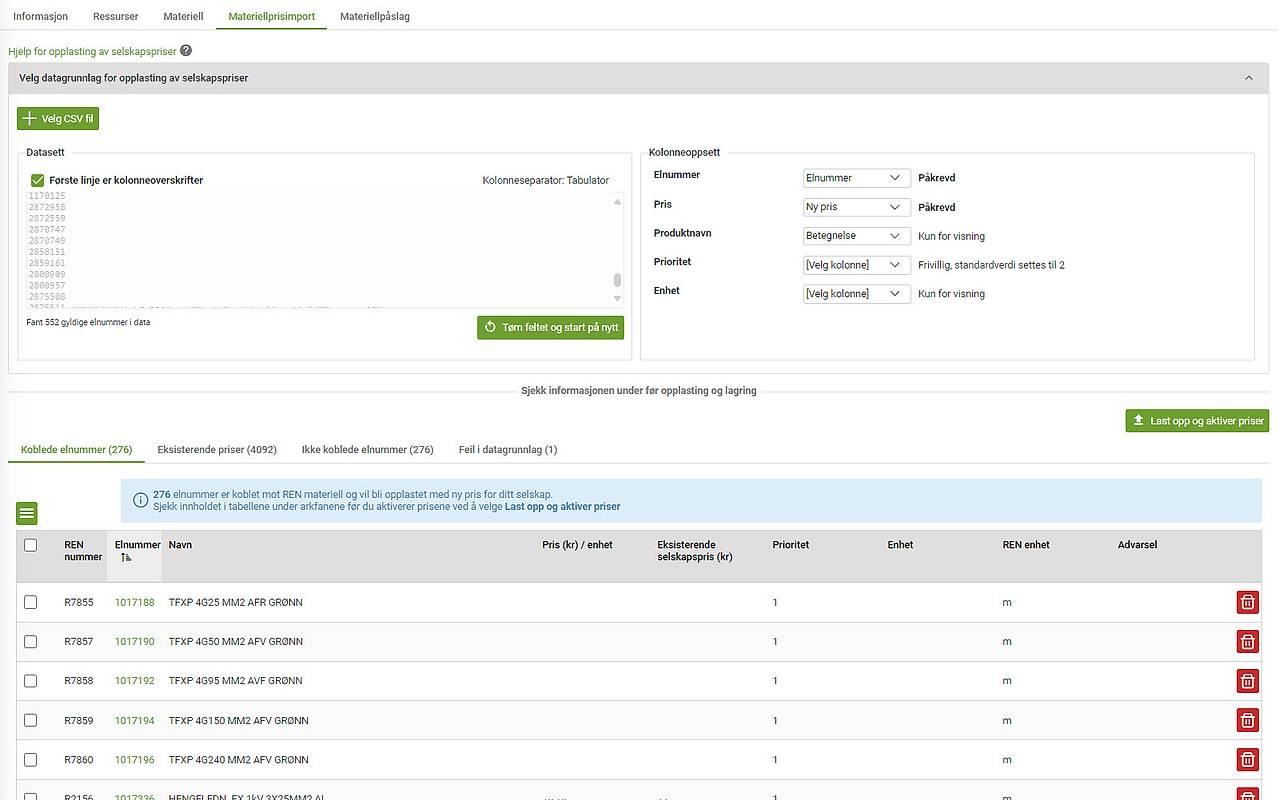This screenshot has width=1283, height=800.
Task: Delete row for Elnummer 1017194
Action: tap(1247, 720)
